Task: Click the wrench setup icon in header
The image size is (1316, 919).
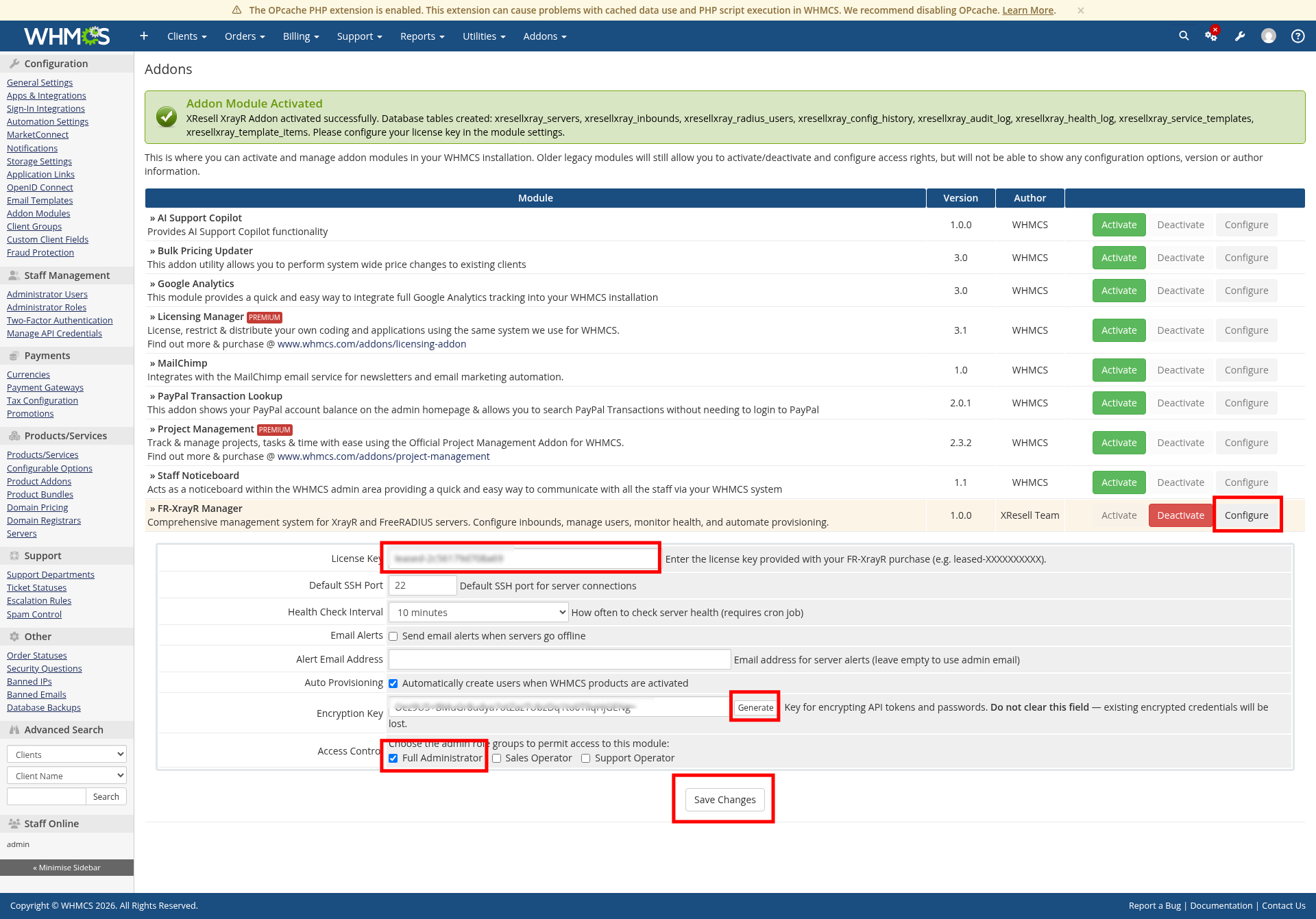Action: [1240, 36]
